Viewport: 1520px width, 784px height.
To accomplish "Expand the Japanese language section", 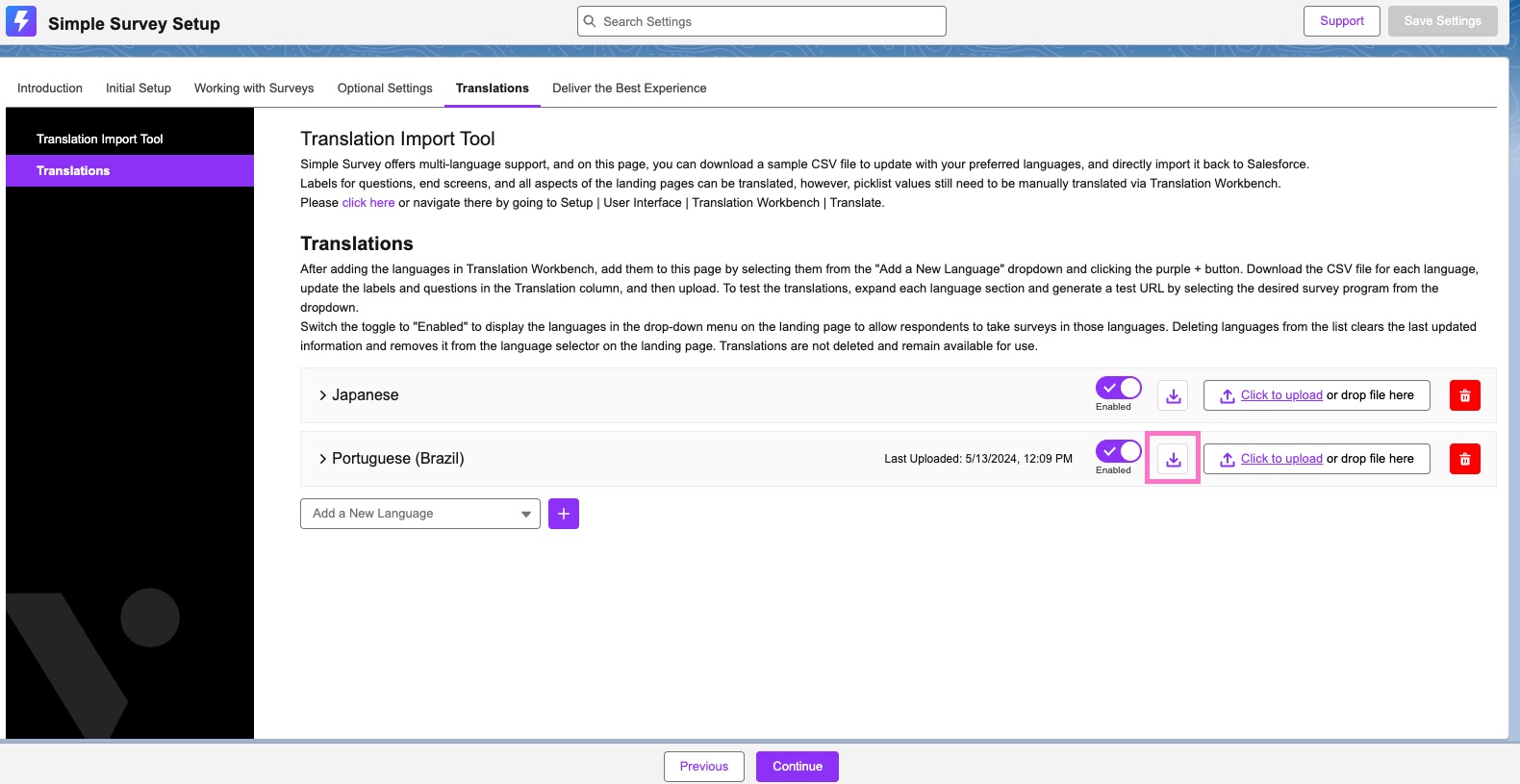I will (x=323, y=395).
